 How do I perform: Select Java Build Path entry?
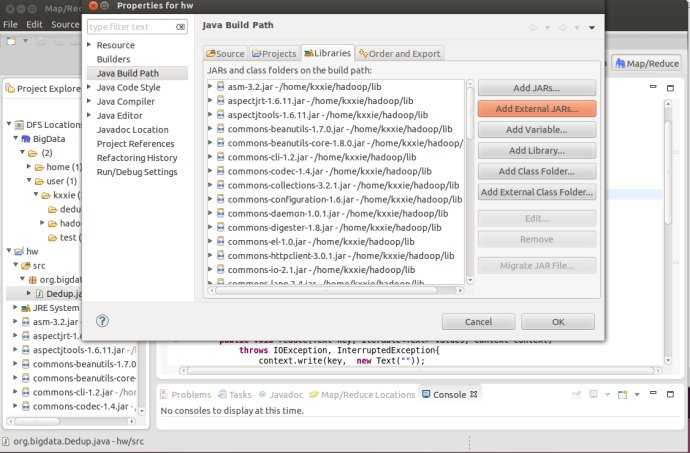coord(128,73)
